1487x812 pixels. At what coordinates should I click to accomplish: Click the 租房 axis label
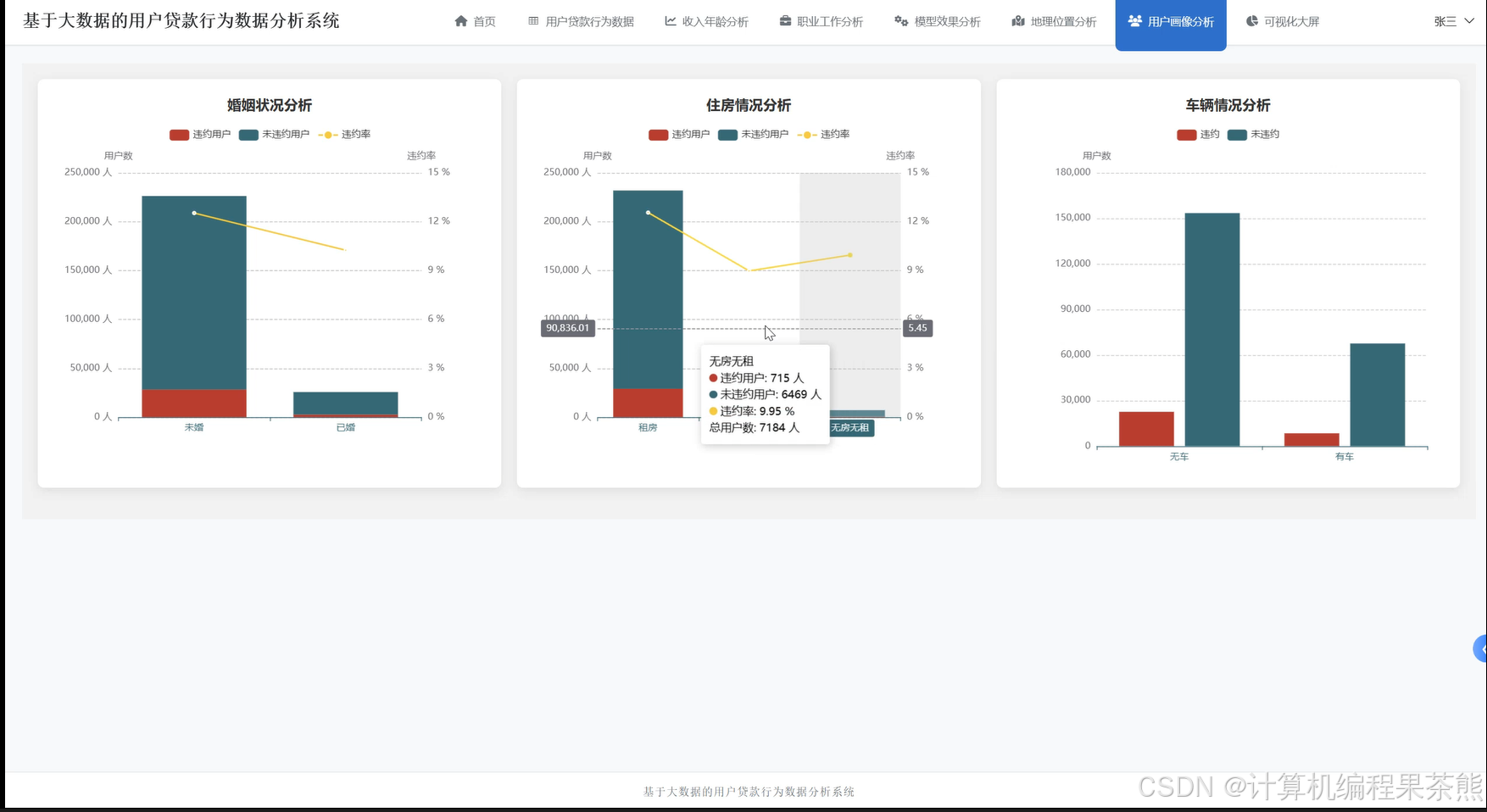point(648,427)
